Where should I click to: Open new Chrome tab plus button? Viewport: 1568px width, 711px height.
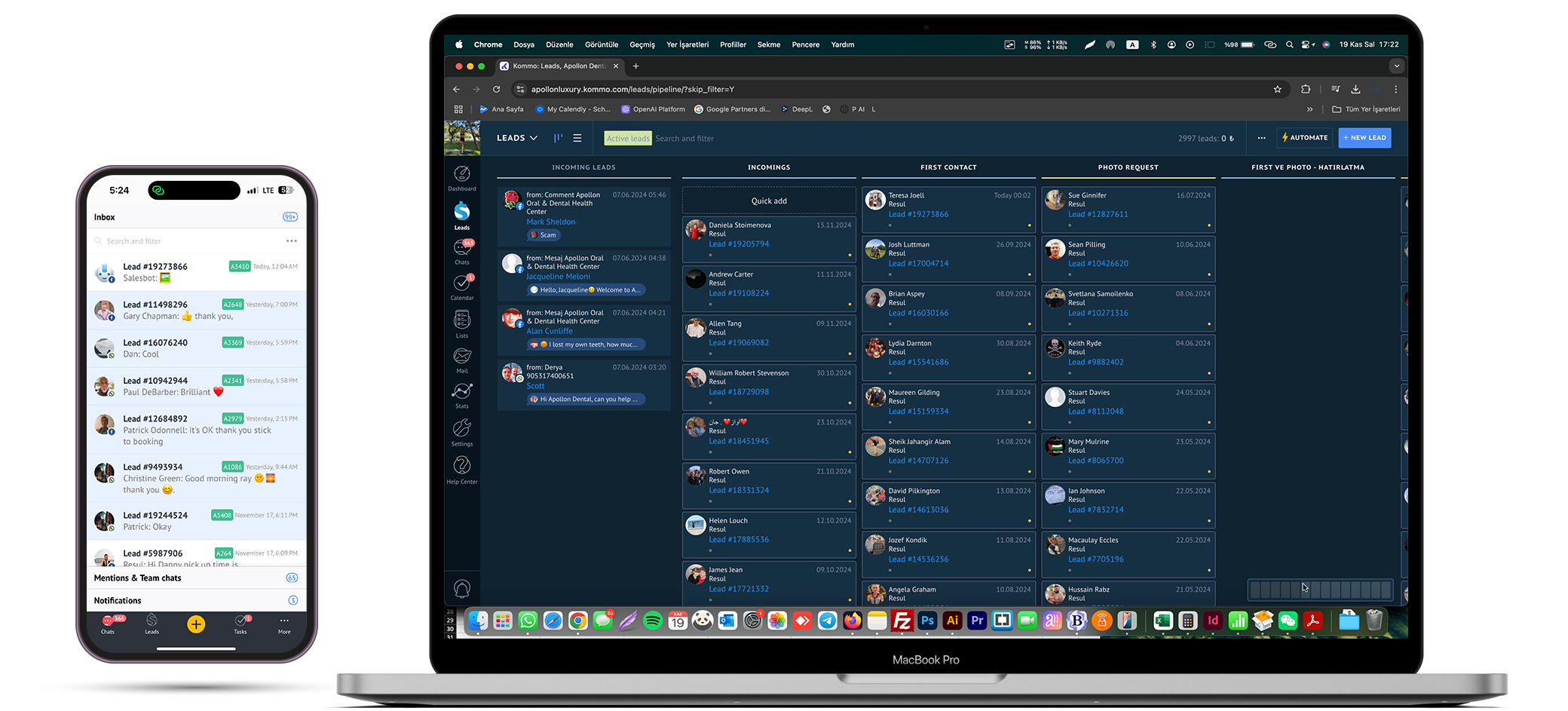(x=636, y=66)
